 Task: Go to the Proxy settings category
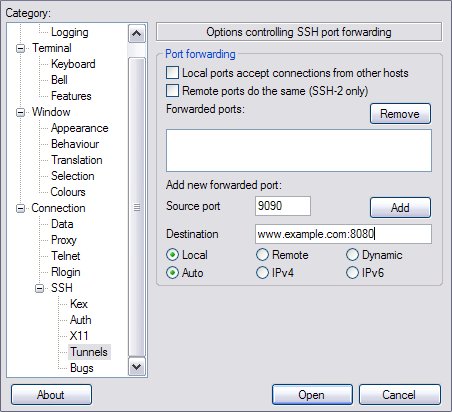click(x=64, y=240)
